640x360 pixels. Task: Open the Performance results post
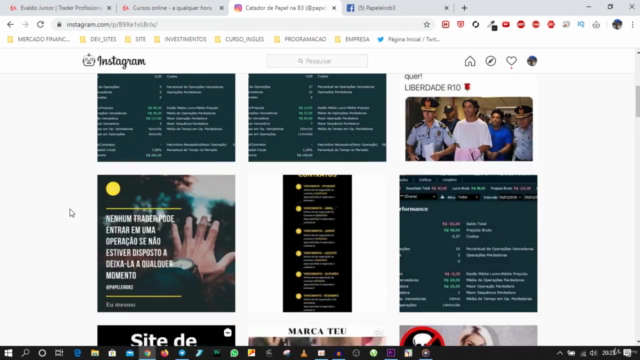468,243
